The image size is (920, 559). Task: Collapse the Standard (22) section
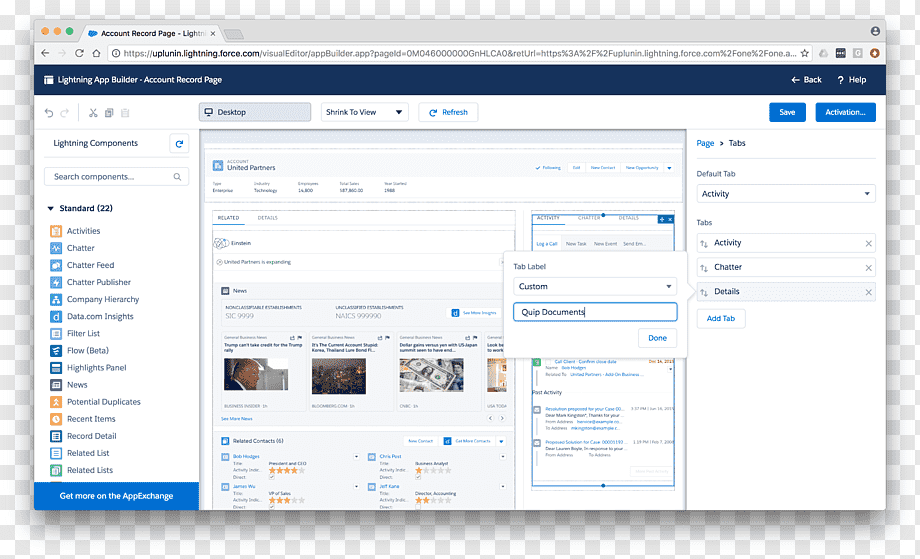pyautogui.click(x=50, y=208)
